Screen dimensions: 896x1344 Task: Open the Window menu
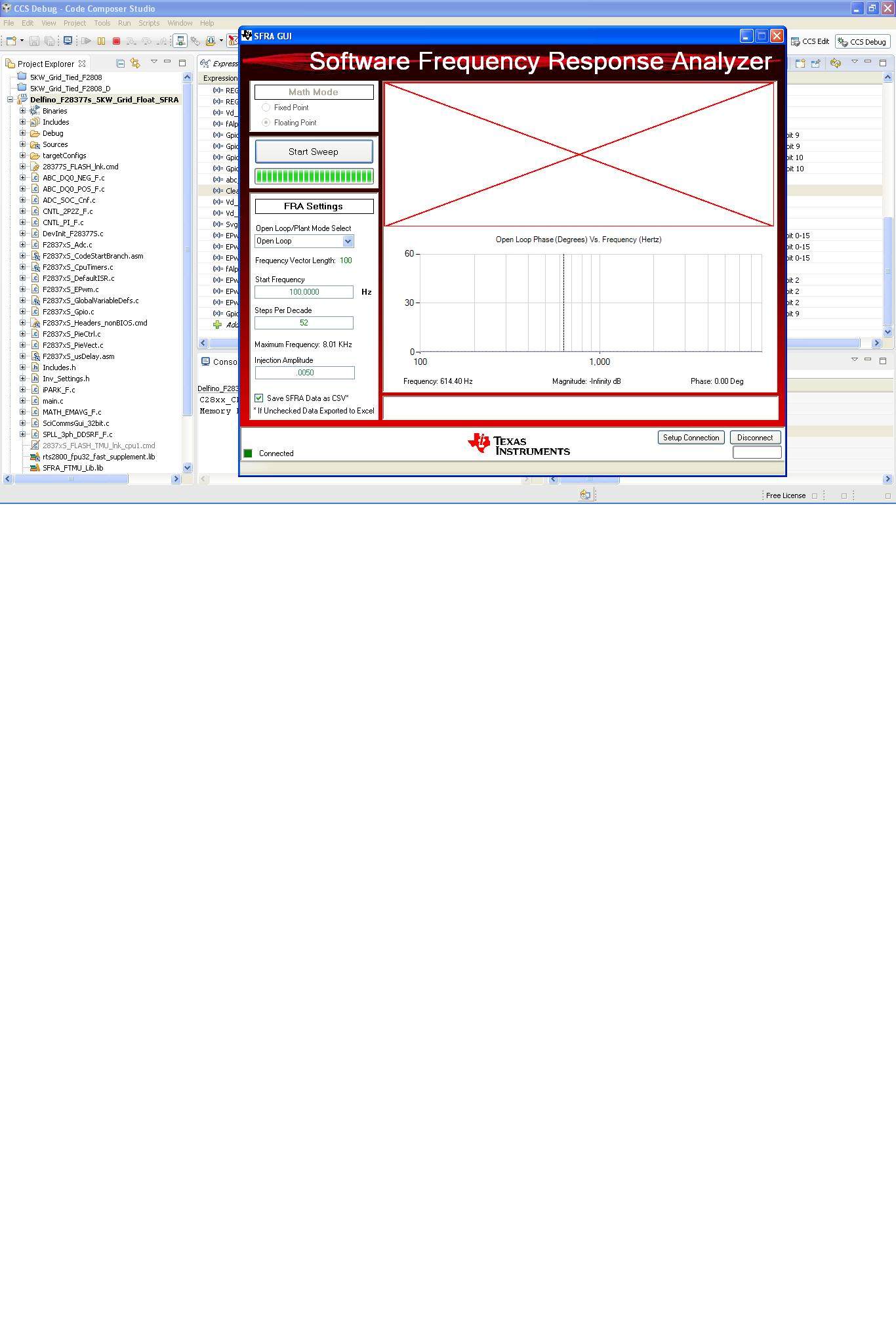click(x=180, y=23)
